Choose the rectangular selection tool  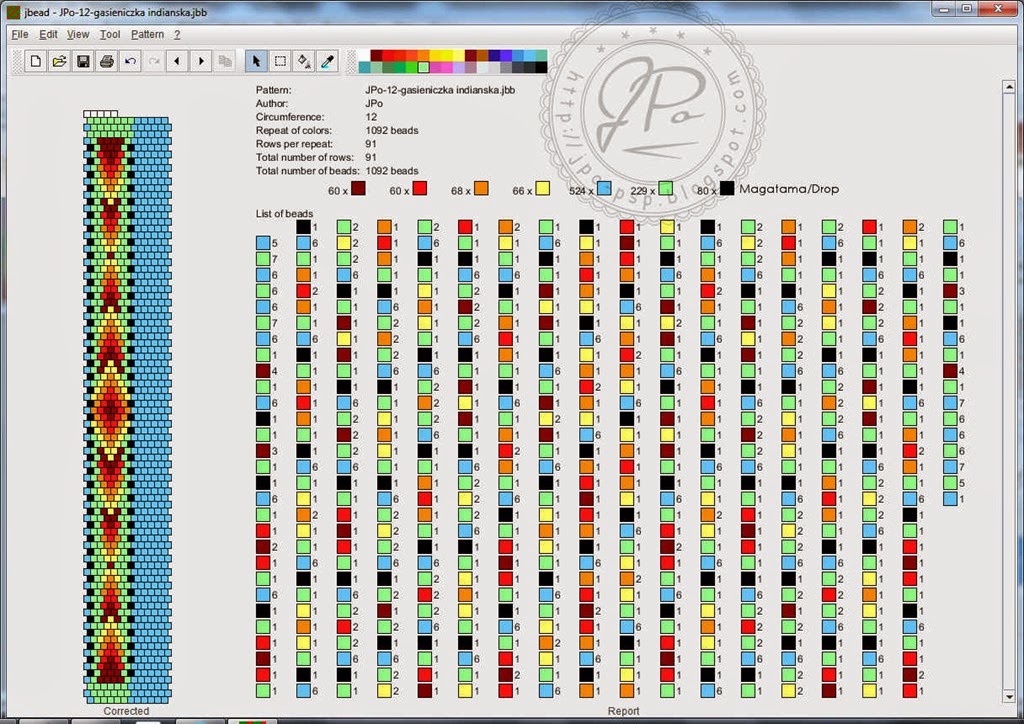coord(280,61)
